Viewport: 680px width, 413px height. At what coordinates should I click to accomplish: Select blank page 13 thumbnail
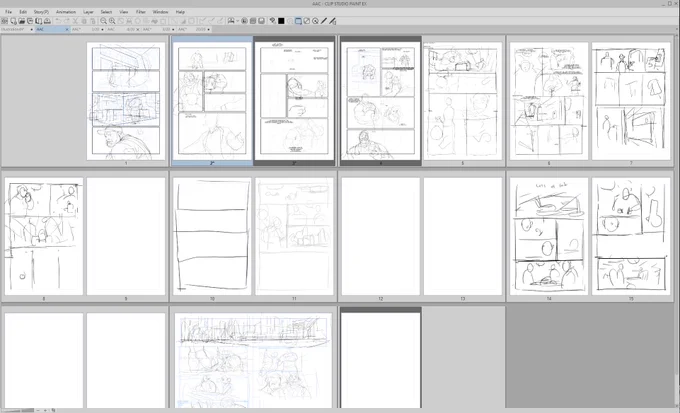[x=463, y=236]
